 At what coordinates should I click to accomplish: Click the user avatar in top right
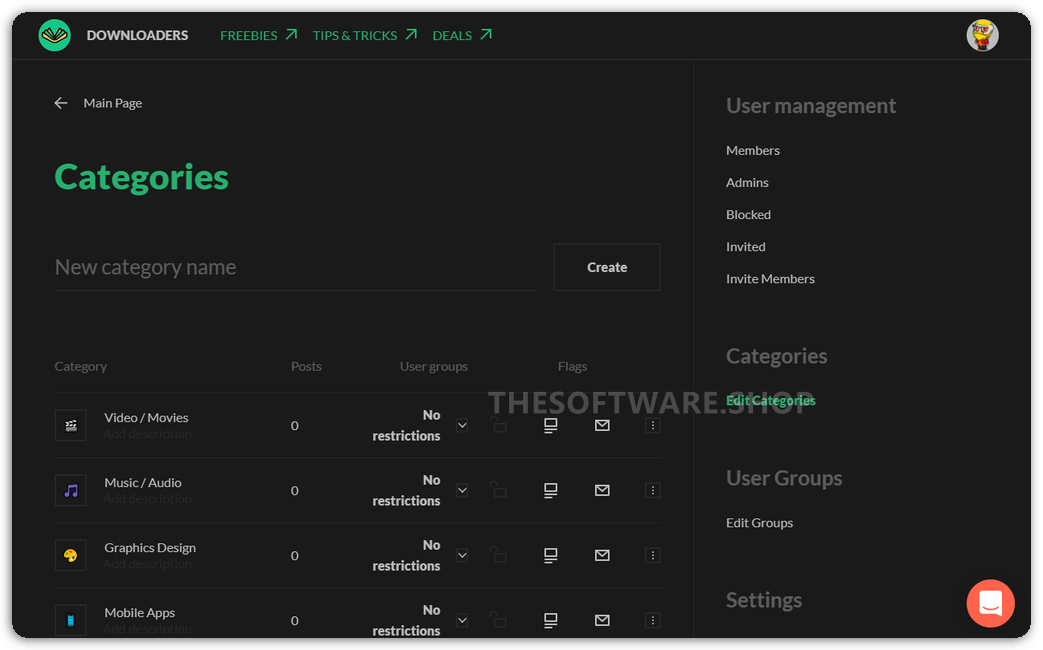(982, 35)
